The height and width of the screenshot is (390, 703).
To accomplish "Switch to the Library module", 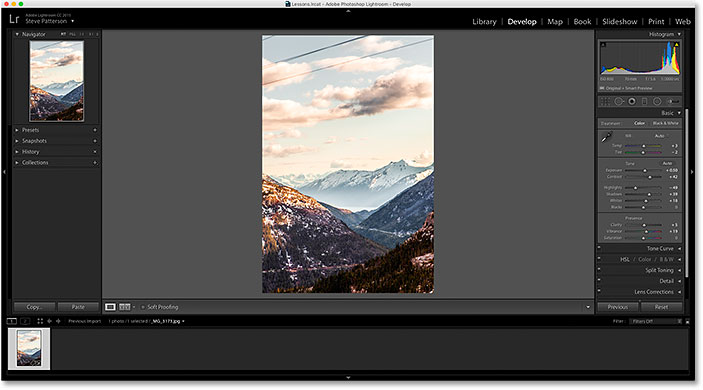I will 484,22.
